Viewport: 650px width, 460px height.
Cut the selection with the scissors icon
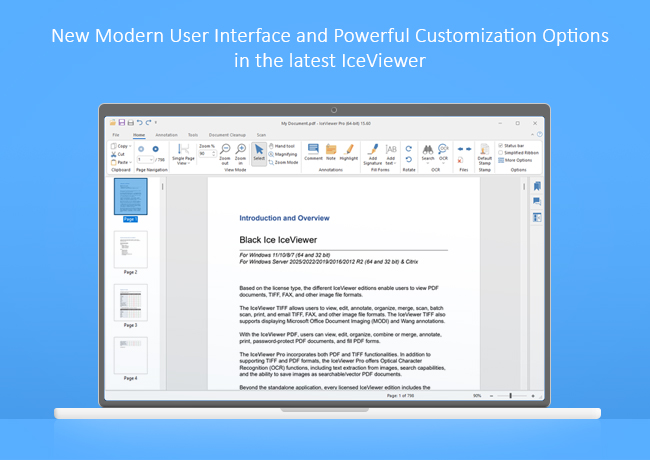117,154
